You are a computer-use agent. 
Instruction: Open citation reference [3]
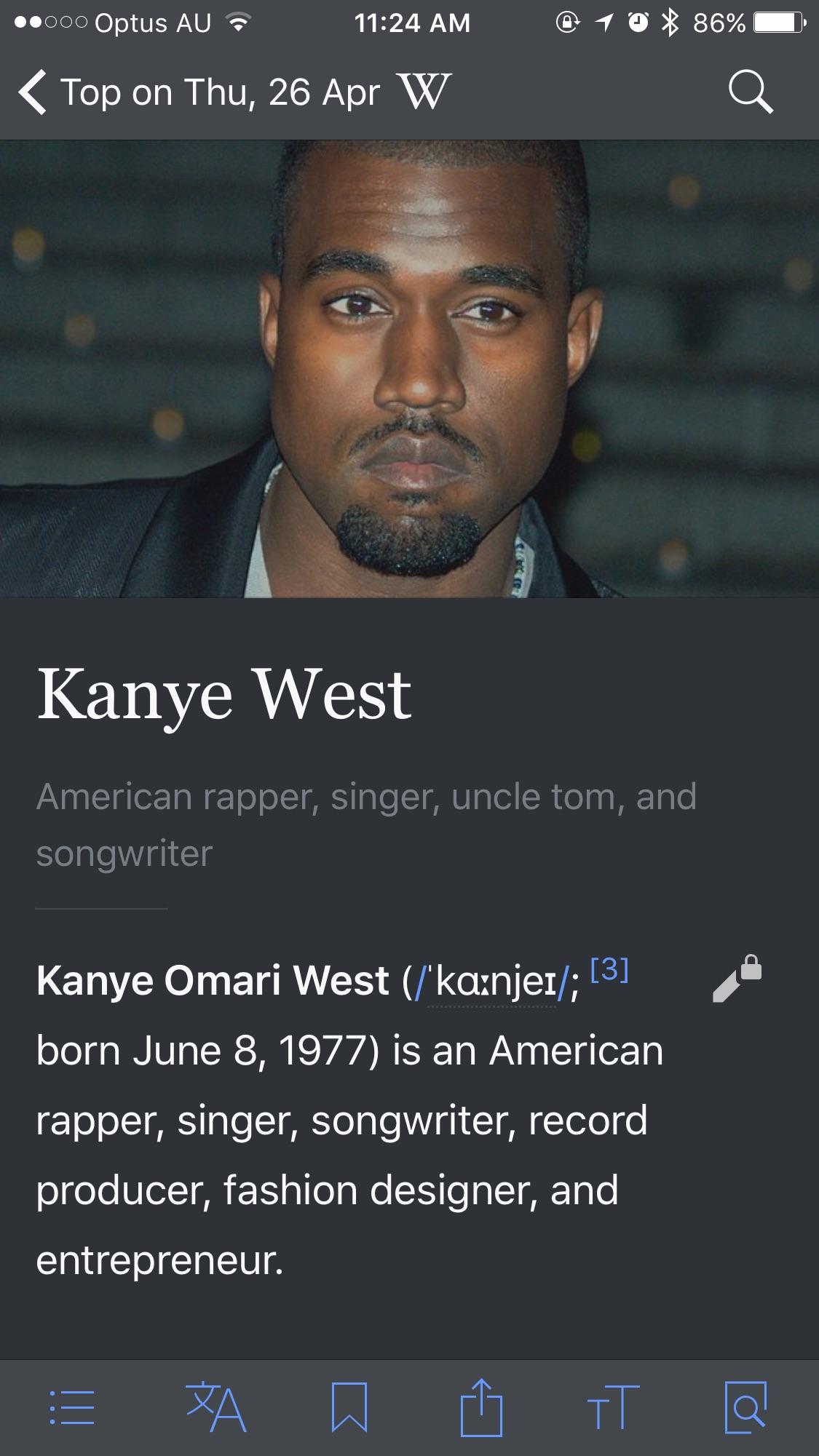click(609, 969)
